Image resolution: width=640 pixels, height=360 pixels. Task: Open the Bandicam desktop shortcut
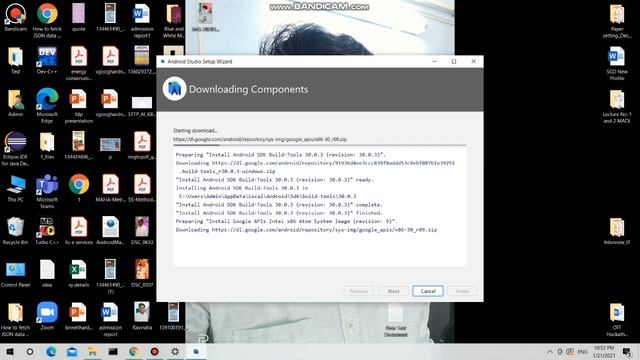click(x=16, y=17)
